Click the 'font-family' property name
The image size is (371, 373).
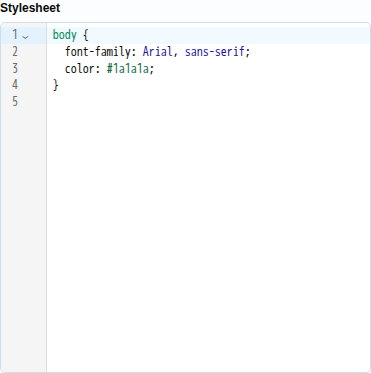tap(97, 52)
